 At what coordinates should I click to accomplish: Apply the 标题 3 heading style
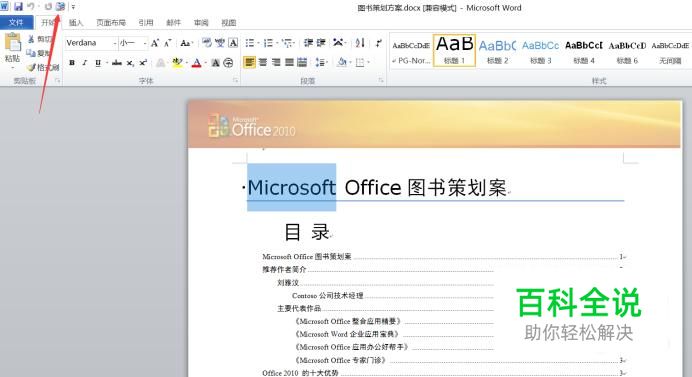click(540, 50)
